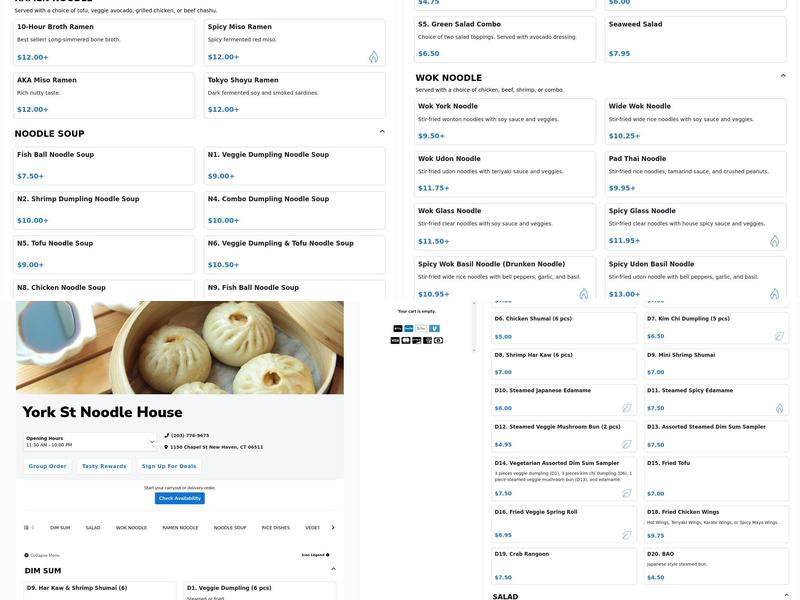Click the leaf icon on Fried Veggie Spring Roll

[x=627, y=535]
